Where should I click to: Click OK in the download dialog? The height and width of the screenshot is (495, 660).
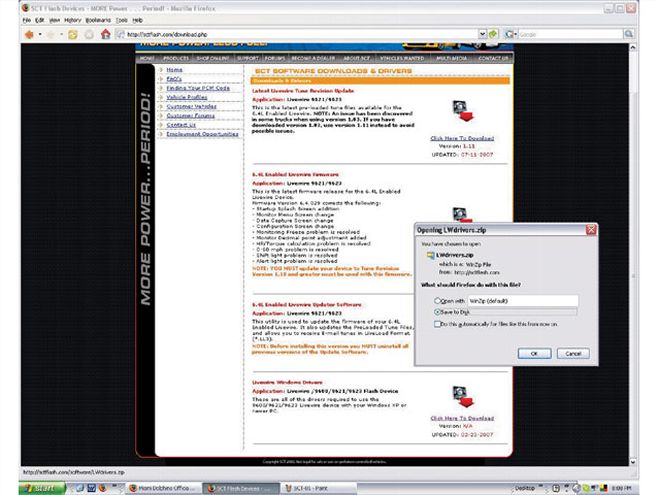pyautogui.click(x=534, y=353)
